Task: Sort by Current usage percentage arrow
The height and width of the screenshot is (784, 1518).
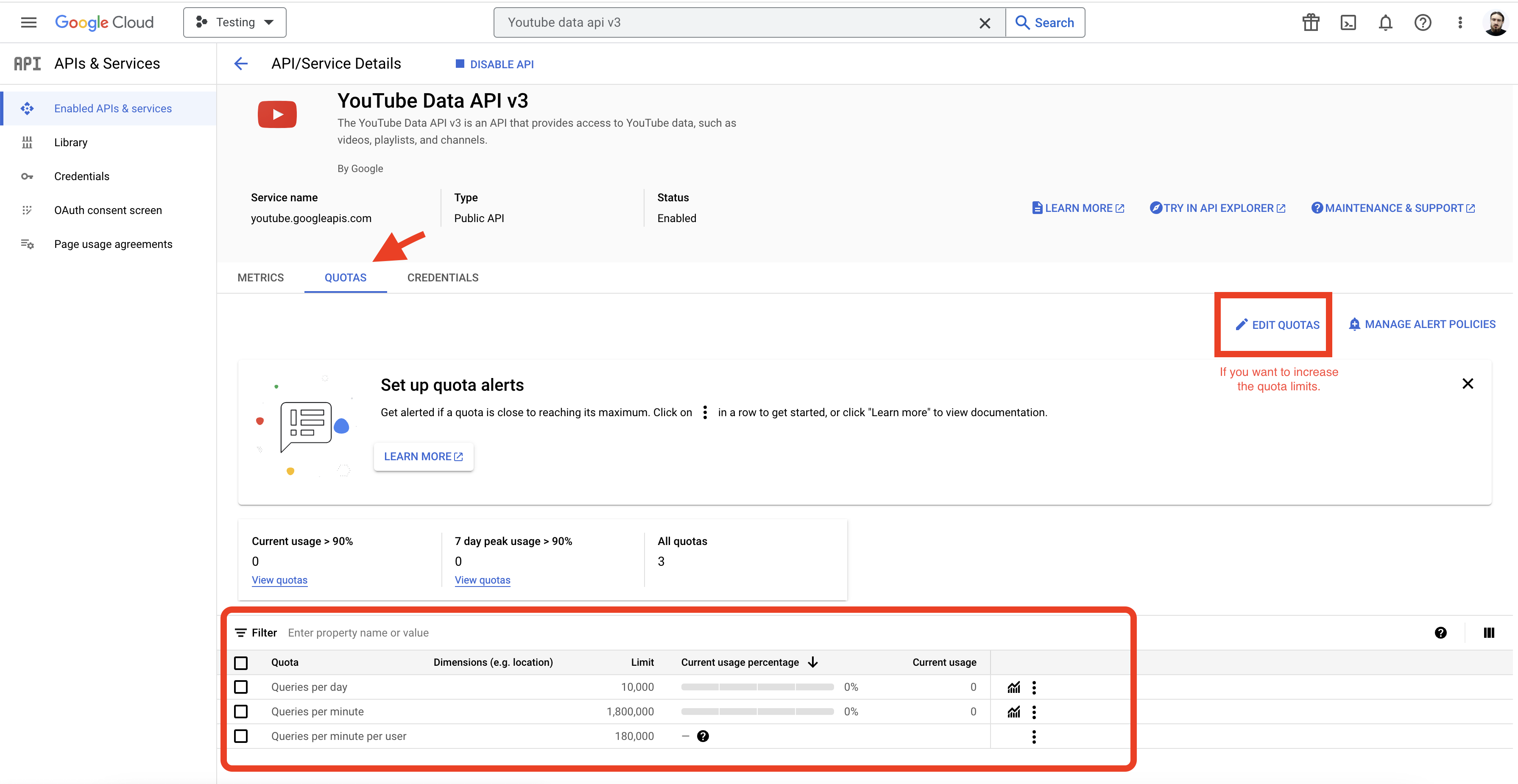Action: point(813,662)
